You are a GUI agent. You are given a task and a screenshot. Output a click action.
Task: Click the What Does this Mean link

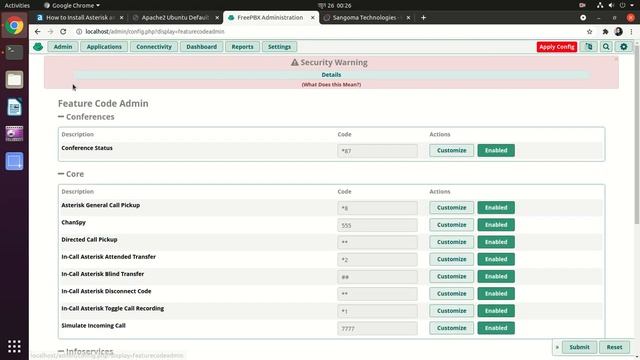(x=331, y=84)
